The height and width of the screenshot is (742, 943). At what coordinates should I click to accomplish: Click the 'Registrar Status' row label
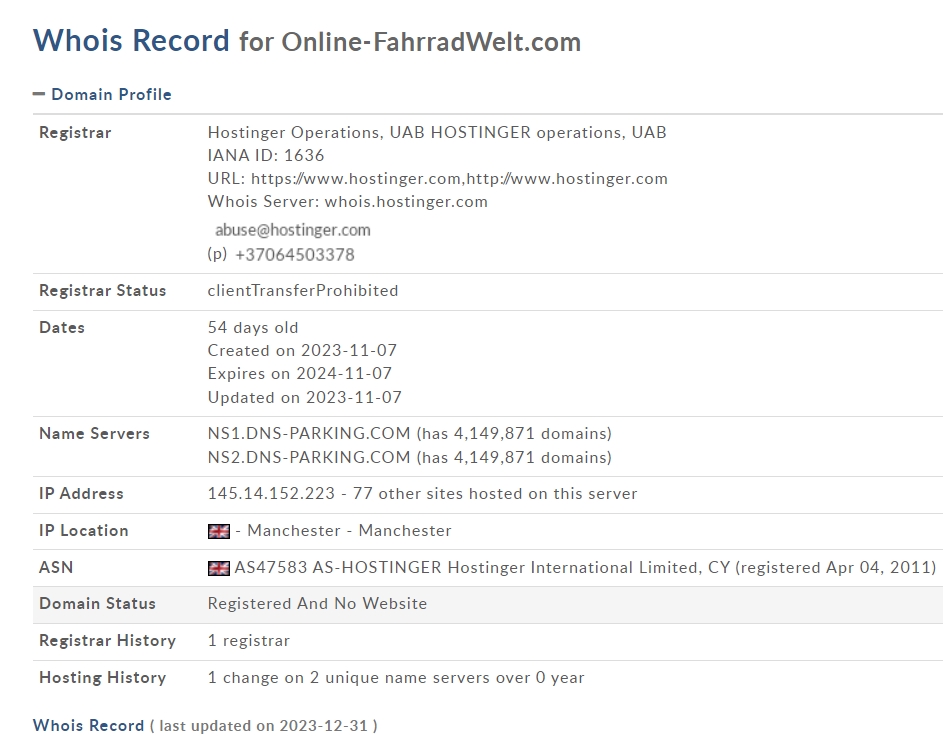tap(102, 290)
